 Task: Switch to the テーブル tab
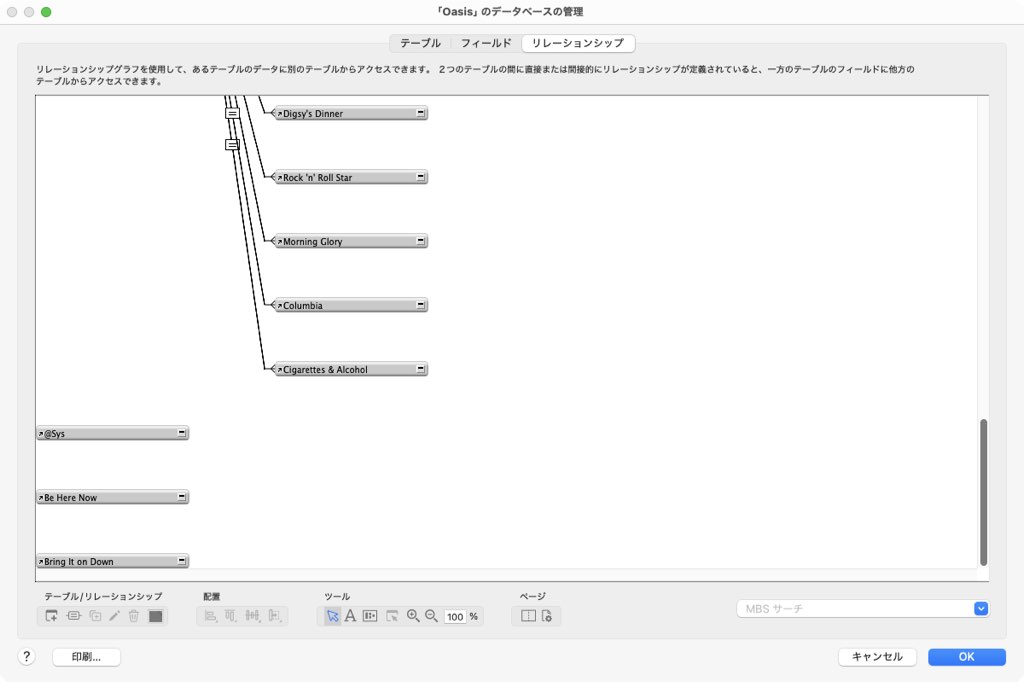click(x=420, y=43)
